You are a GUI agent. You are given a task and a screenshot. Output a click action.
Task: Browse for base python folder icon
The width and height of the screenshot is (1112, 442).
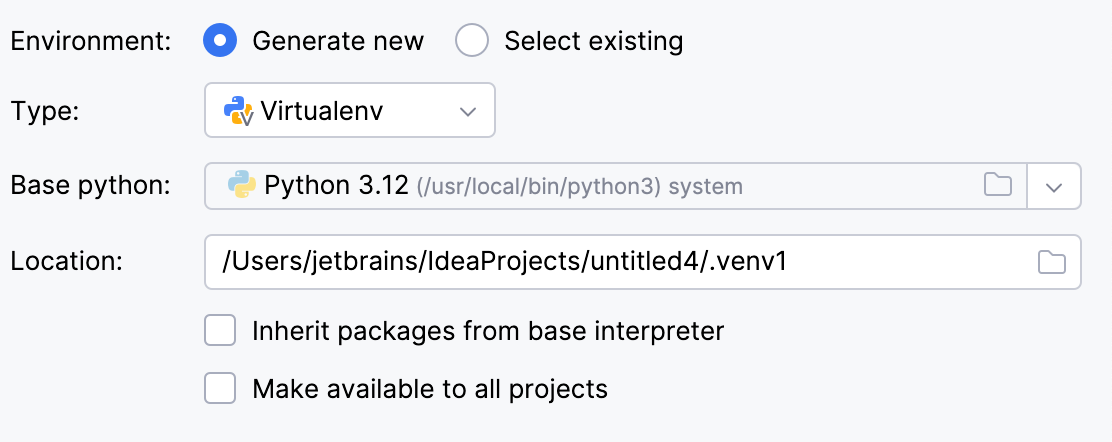click(998, 185)
